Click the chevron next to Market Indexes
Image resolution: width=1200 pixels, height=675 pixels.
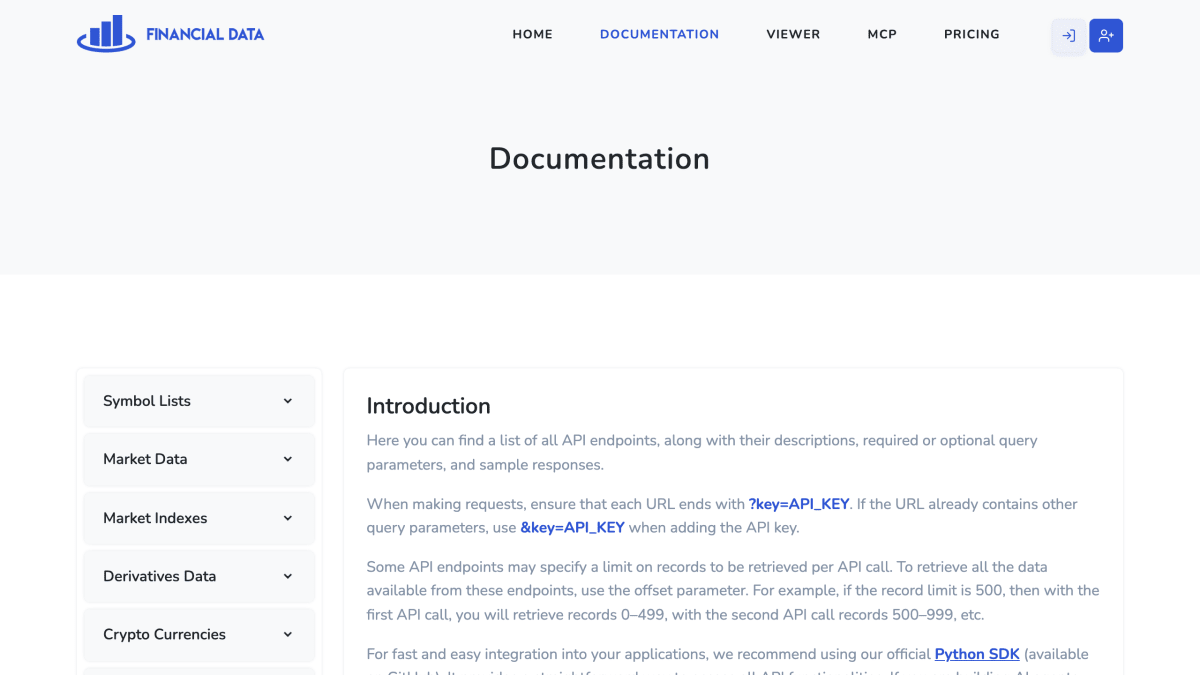[x=288, y=518]
